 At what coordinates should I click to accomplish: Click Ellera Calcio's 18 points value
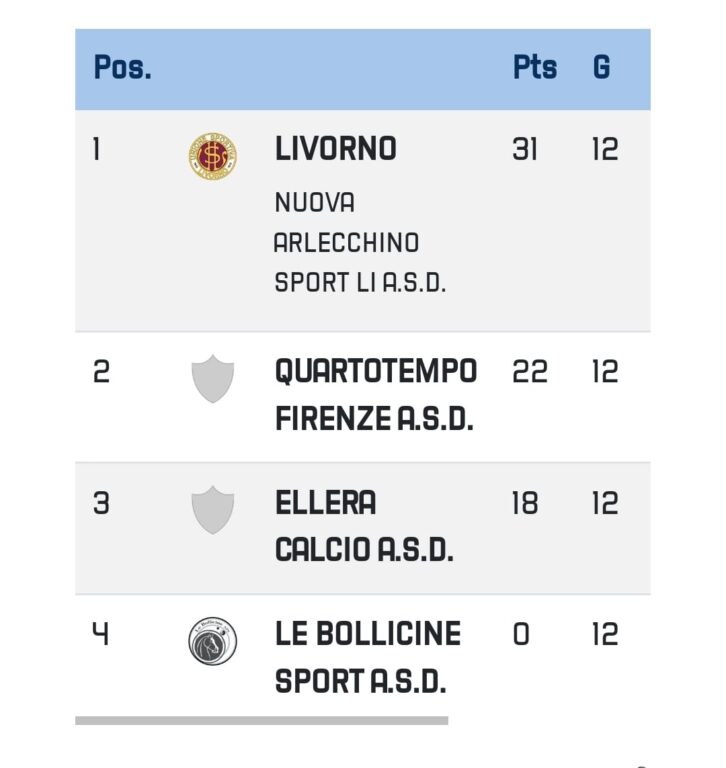click(x=524, y=503)
